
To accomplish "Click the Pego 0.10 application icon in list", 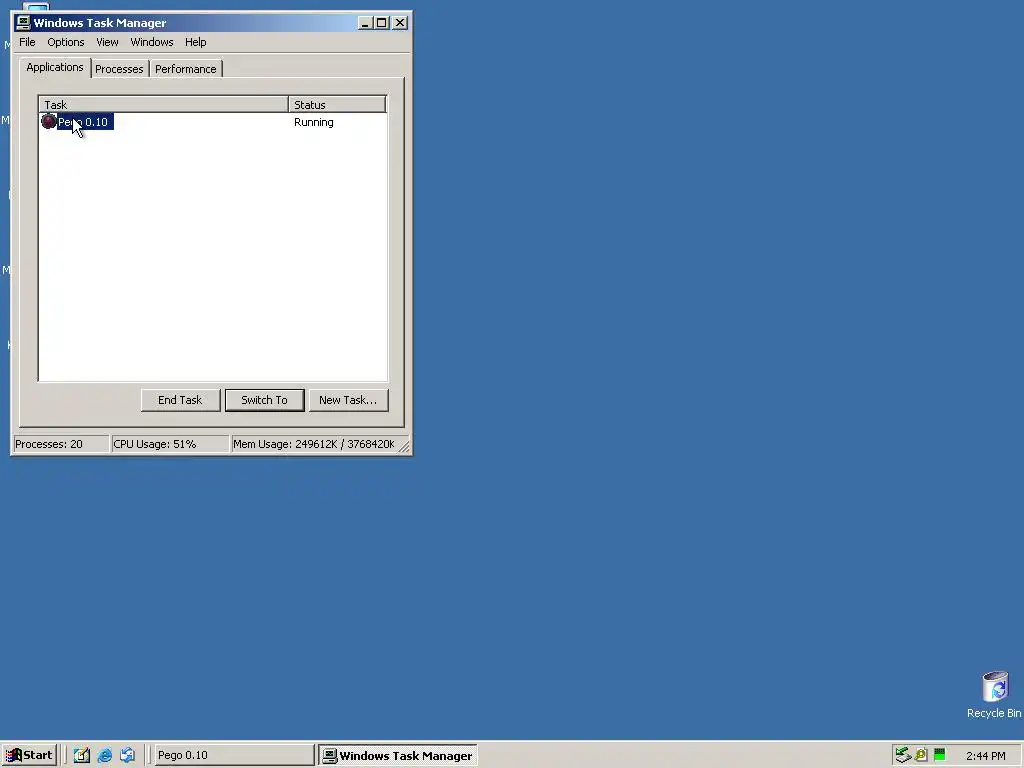I will click(x=48, y=121).
